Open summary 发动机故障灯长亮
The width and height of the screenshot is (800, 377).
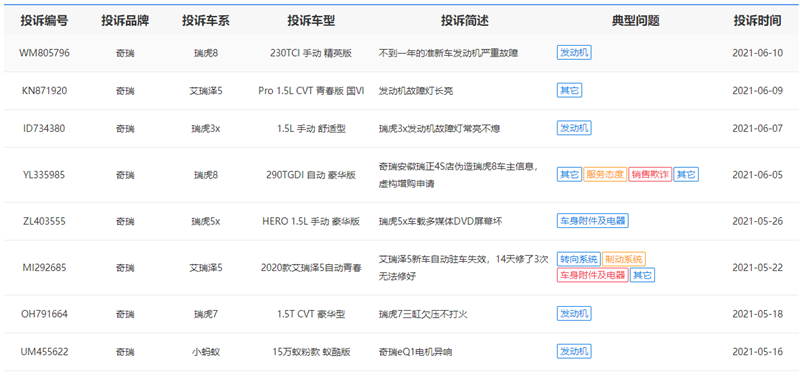coord(416,91)
